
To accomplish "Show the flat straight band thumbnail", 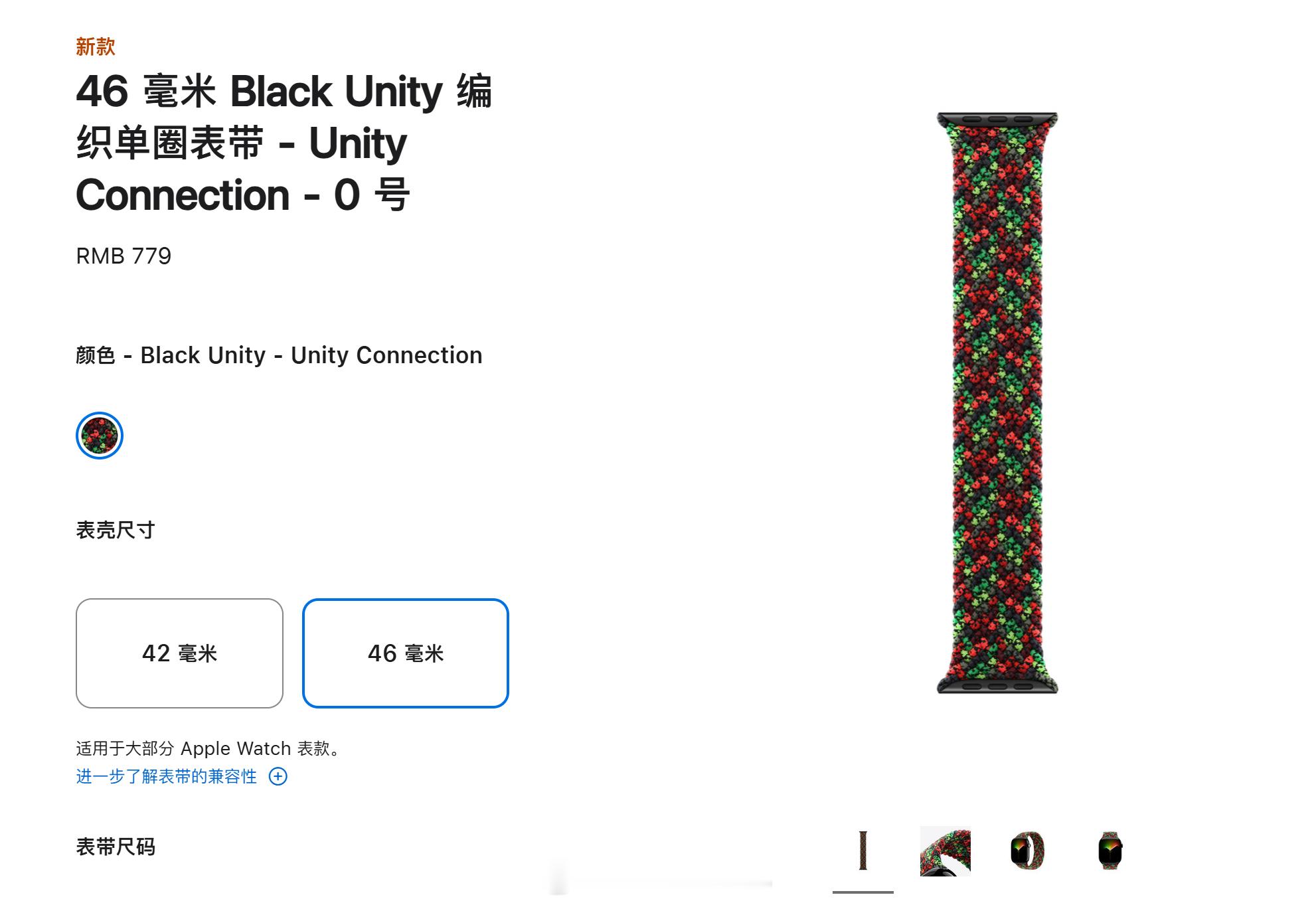I will (863, 851).
